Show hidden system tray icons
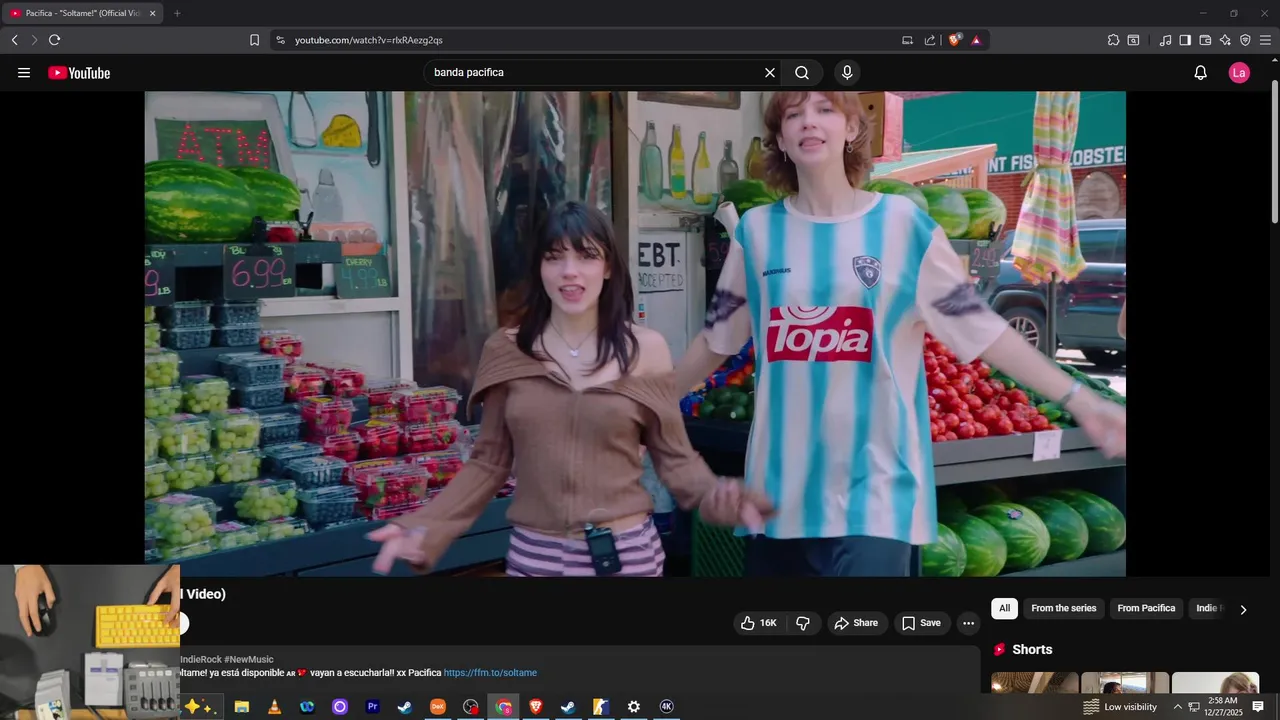This screenshot has width=1280, height=720. tap(1177, 707)
